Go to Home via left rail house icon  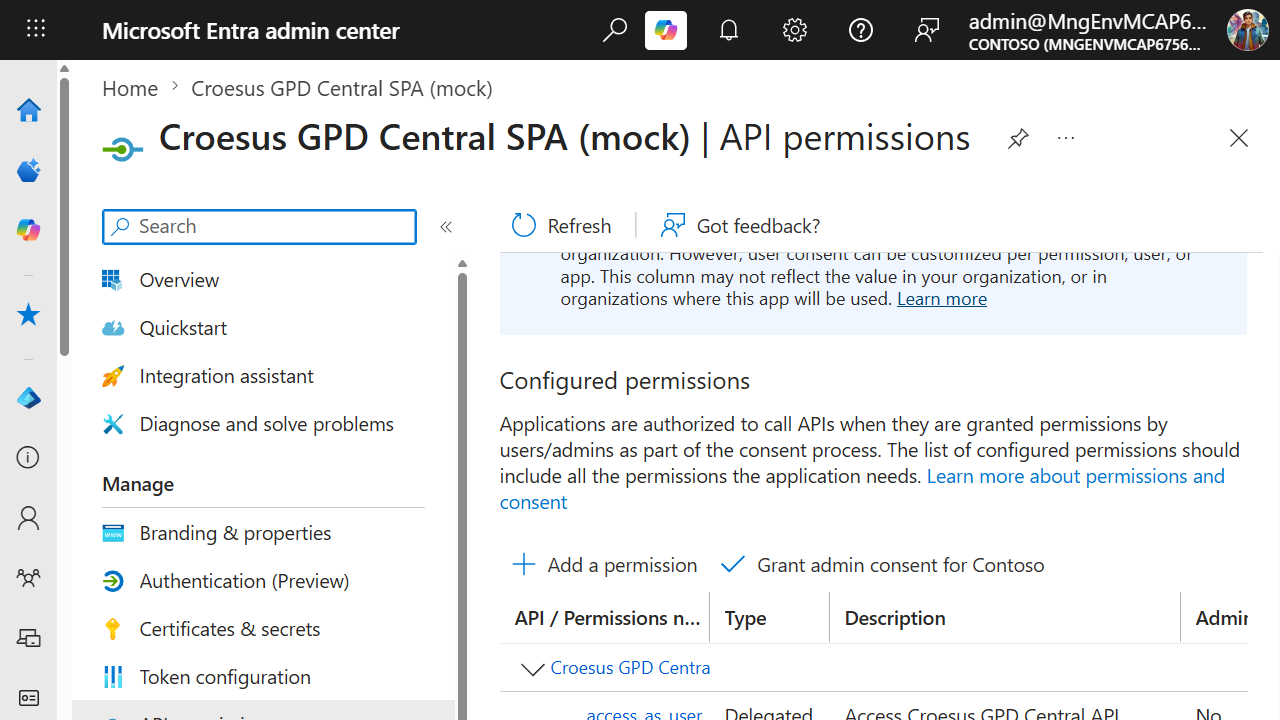(x=29, y=110)
